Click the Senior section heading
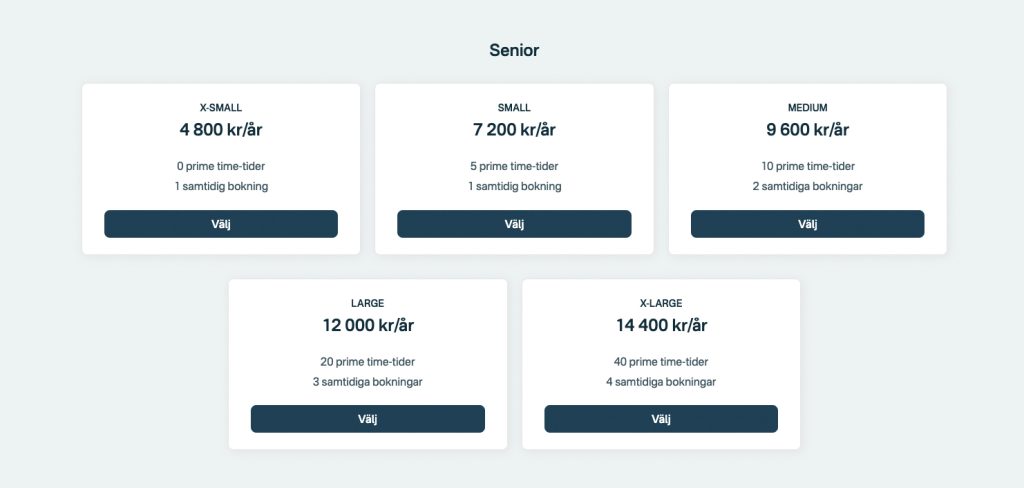The width and height of the screenshot is (1024, 488). [x=514, y=50]
